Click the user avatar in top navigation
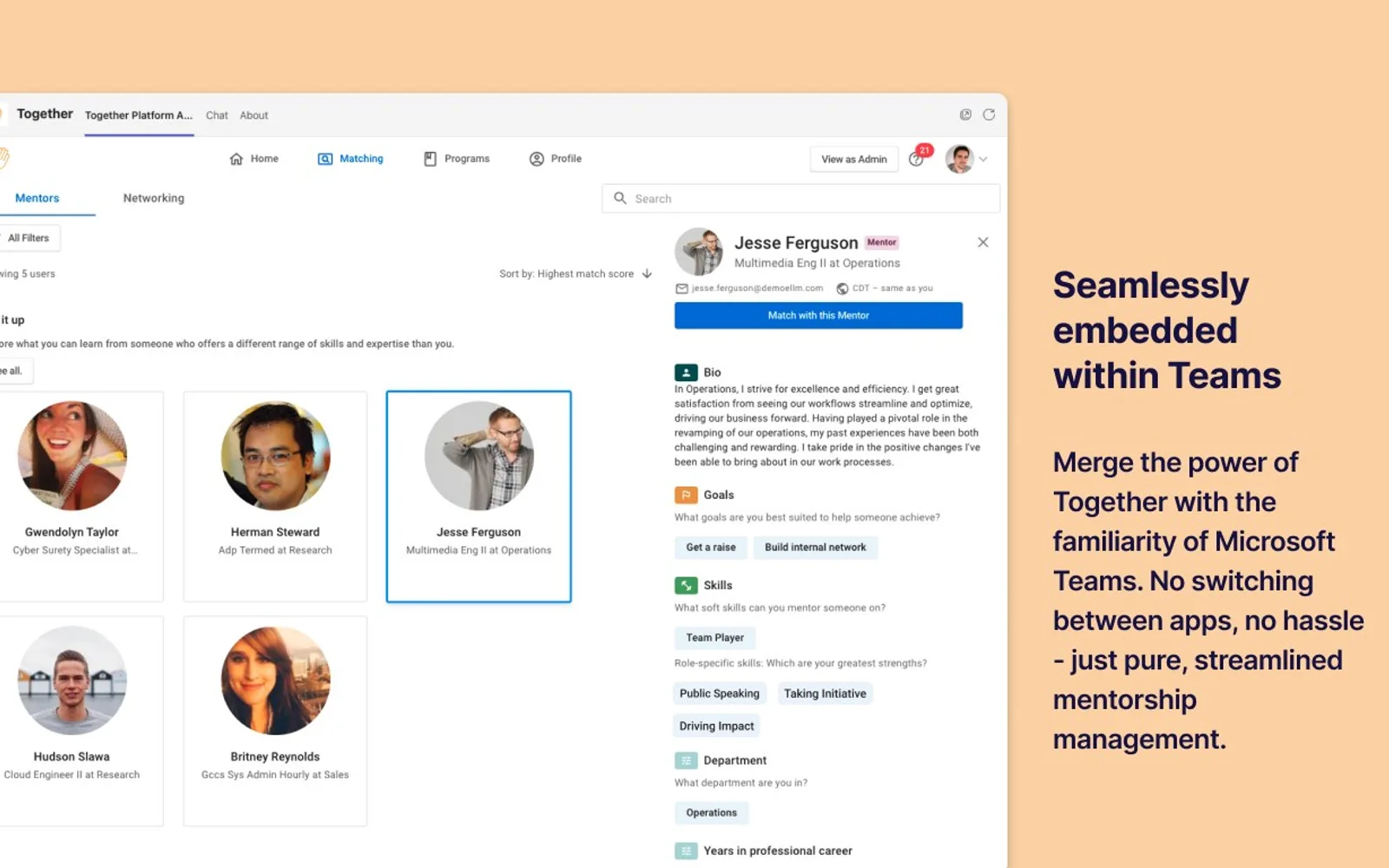The height and width of the screenshot is (868, 1389). click(959, 159)
